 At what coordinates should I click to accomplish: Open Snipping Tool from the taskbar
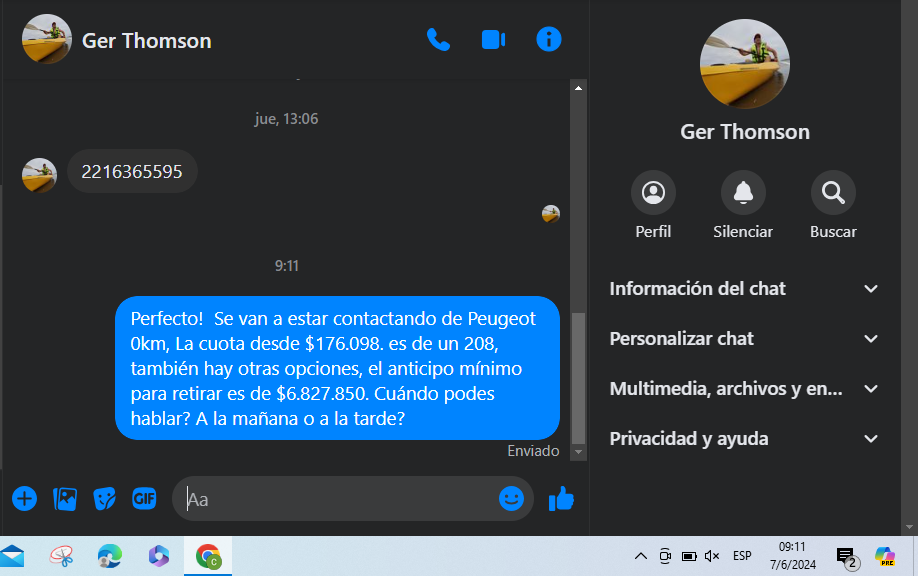61,556
